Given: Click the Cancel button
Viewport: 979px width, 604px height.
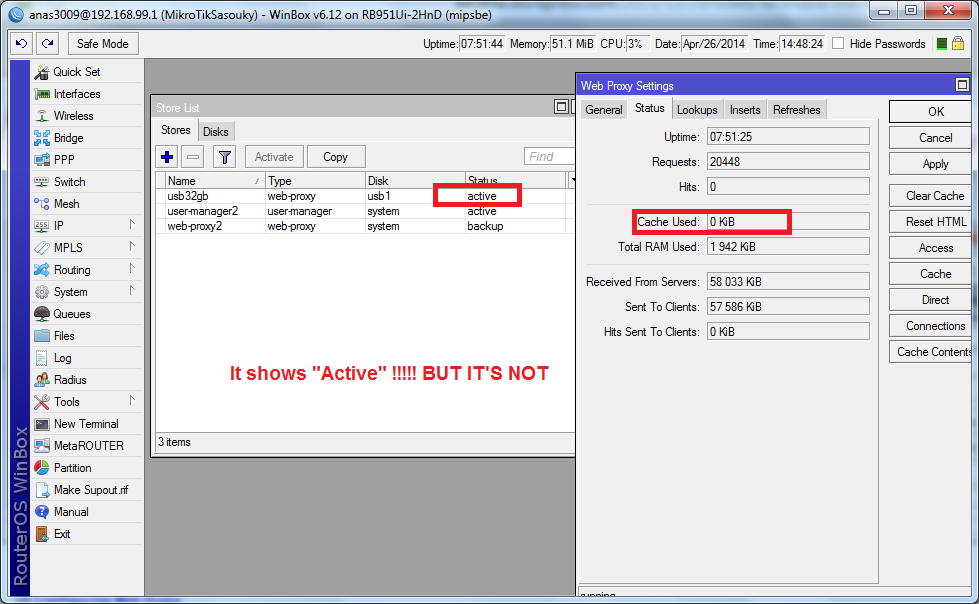Looking at the screenshot, I should [930, 137].
